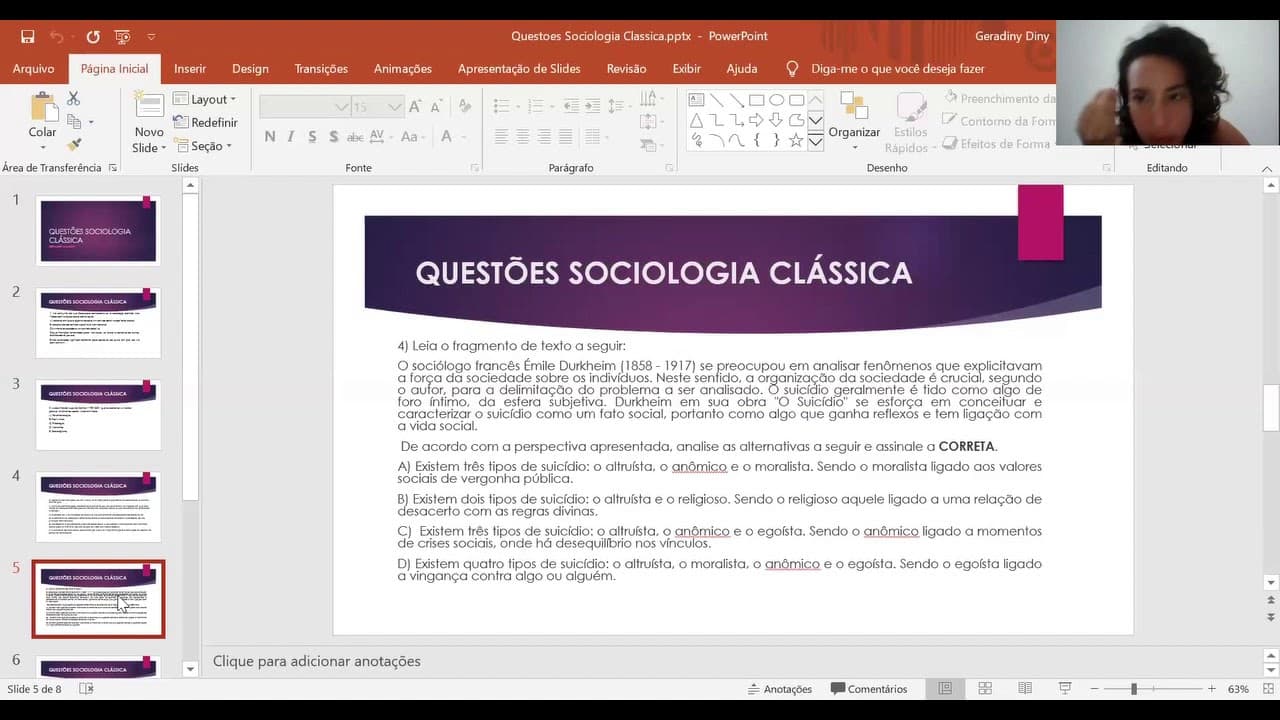
Task: Open the Customize Quick Access Toolbar arrow
Action: point(151,36)
